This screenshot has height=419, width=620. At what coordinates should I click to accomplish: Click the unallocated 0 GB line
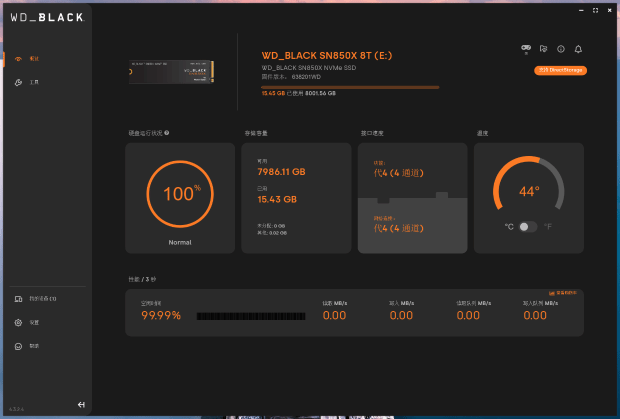pos(271,226)
